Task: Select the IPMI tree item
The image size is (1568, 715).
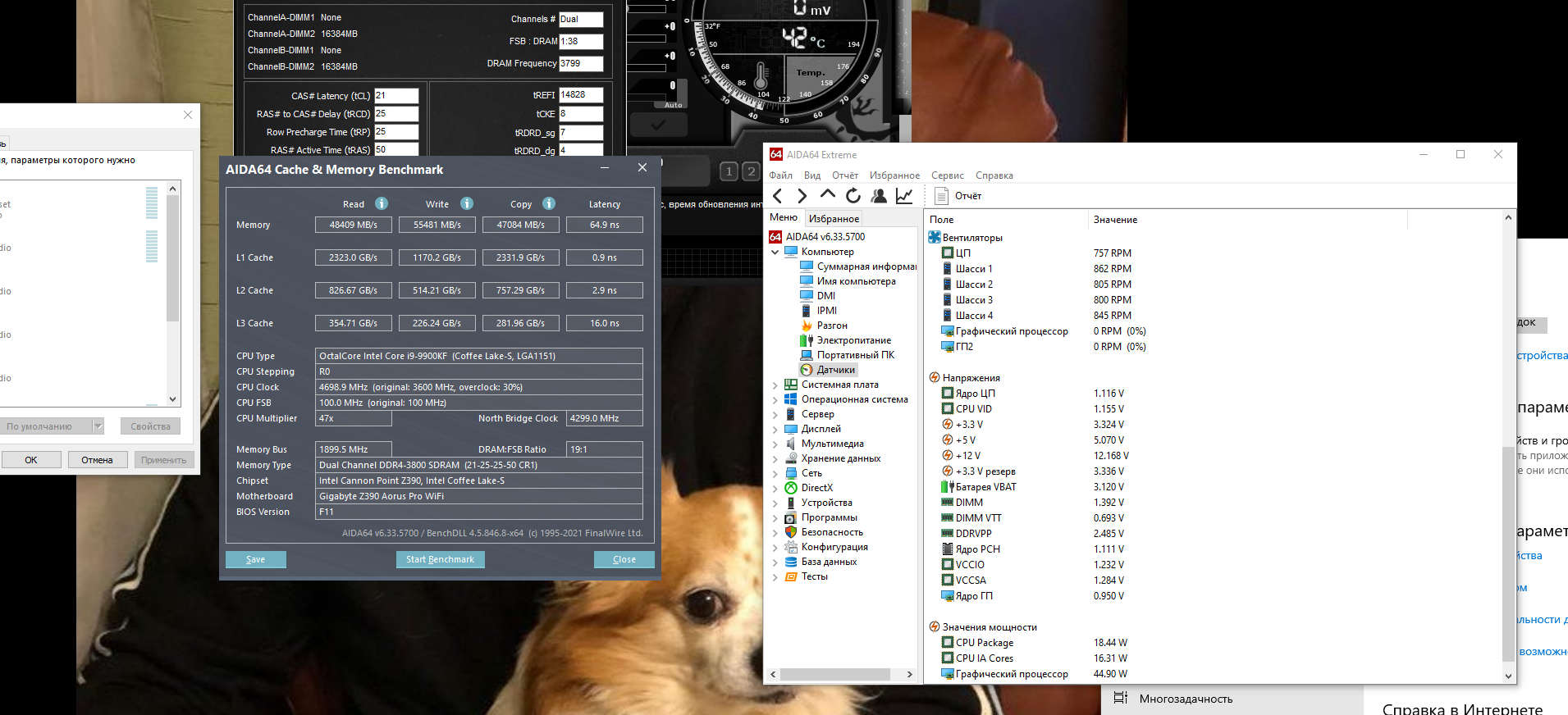Action: (x=819, y=311)
